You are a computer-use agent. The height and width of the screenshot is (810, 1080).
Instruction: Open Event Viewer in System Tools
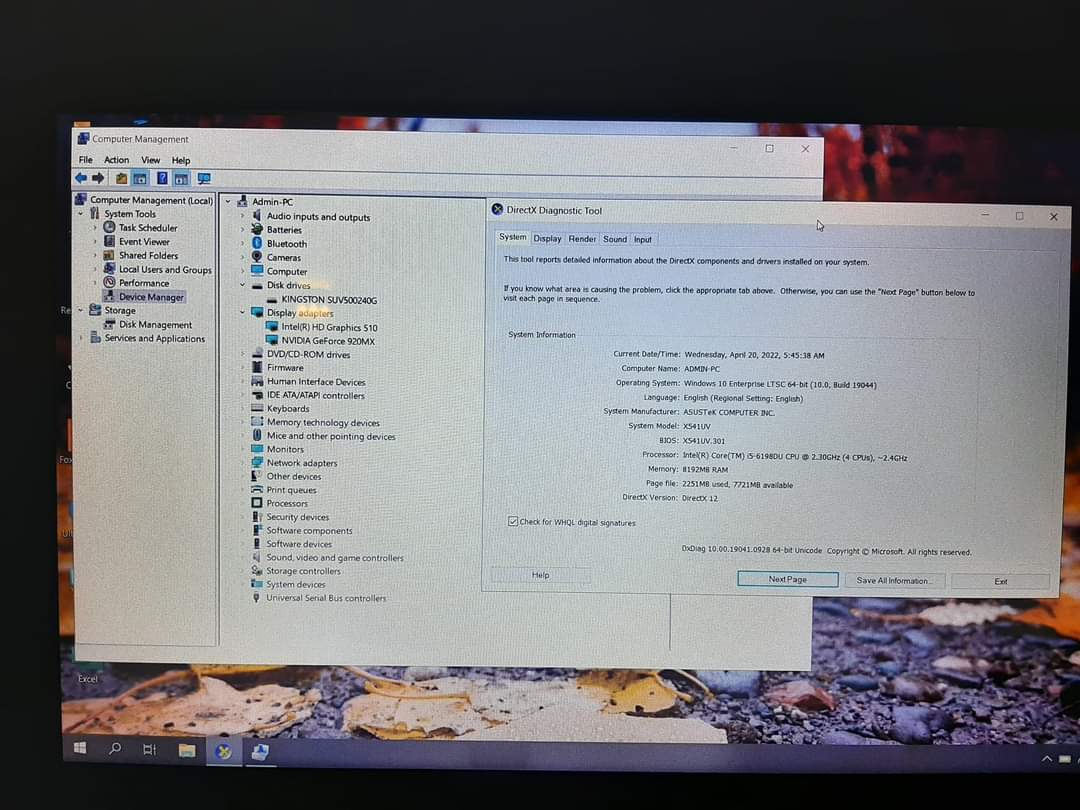(144, 242)
